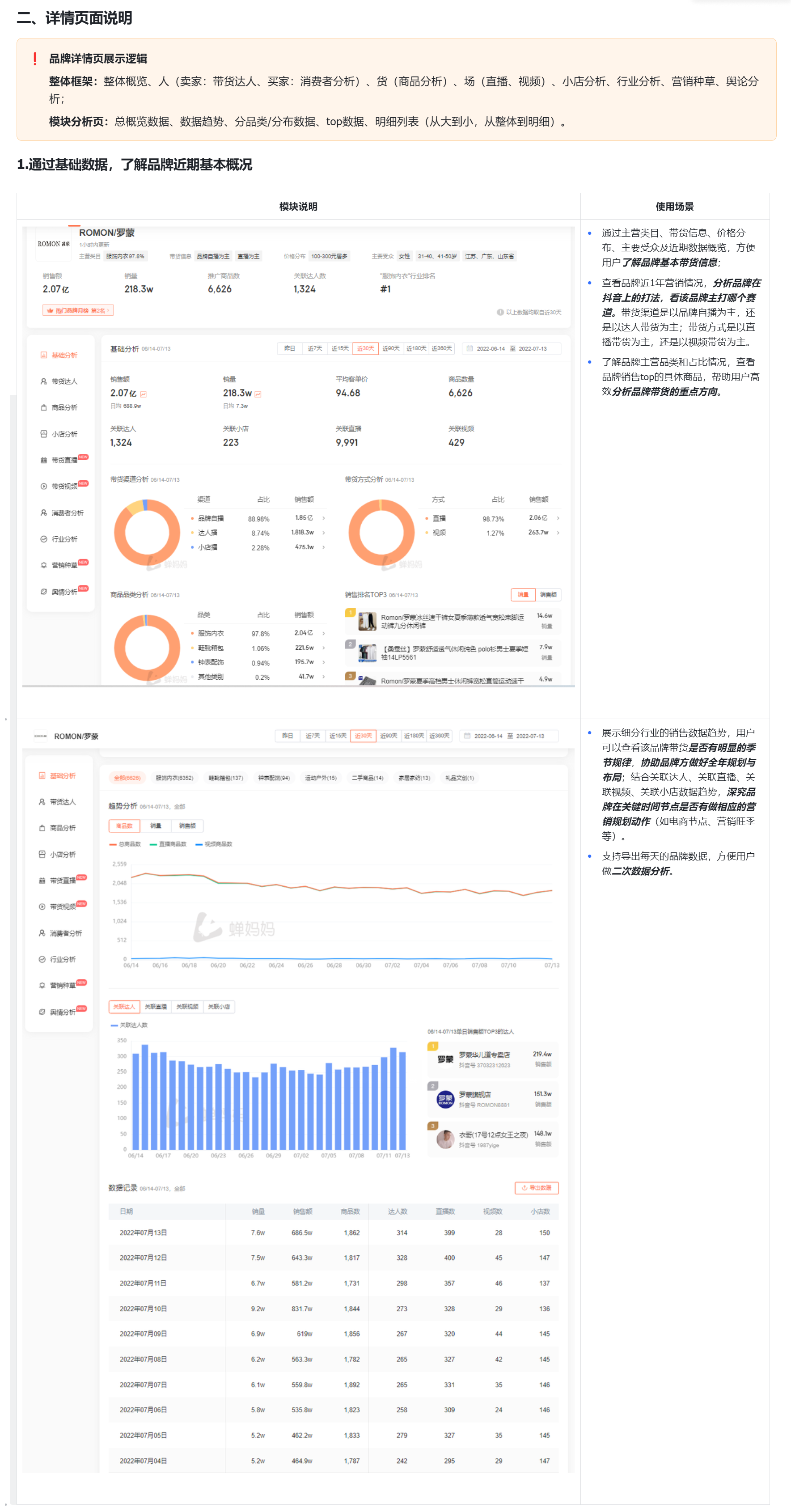791x1512 pixels.
Task: Select 销量 toggle in 销售排名TOP3
Action: (523, 595)
